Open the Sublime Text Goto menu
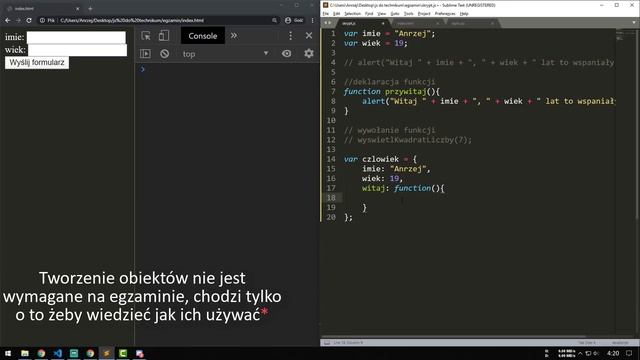This screenshot has height=360, width=640. tap(395, 13)
